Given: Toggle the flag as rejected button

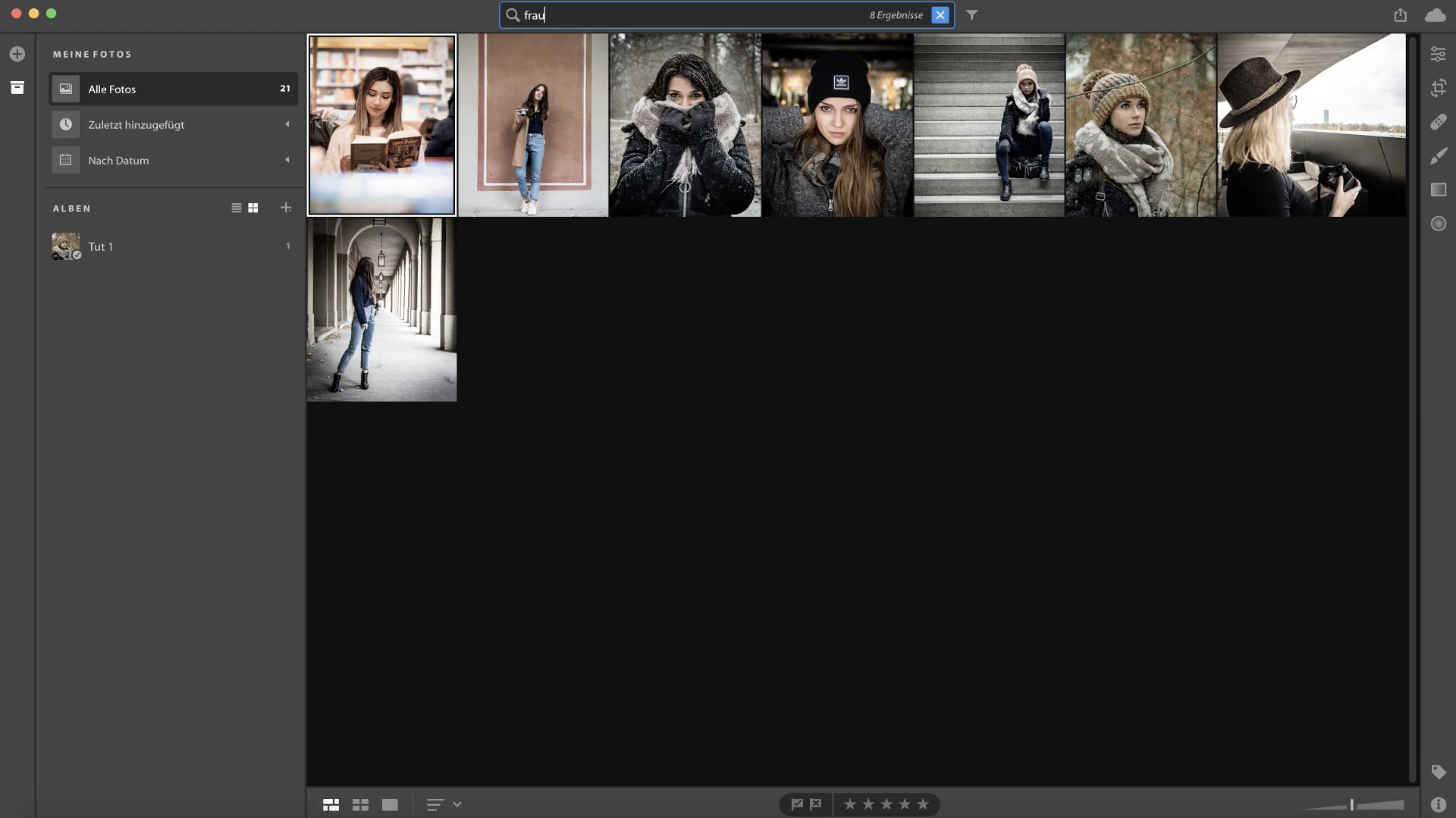Looking at the screenshot, I should (x=816, y=804).
